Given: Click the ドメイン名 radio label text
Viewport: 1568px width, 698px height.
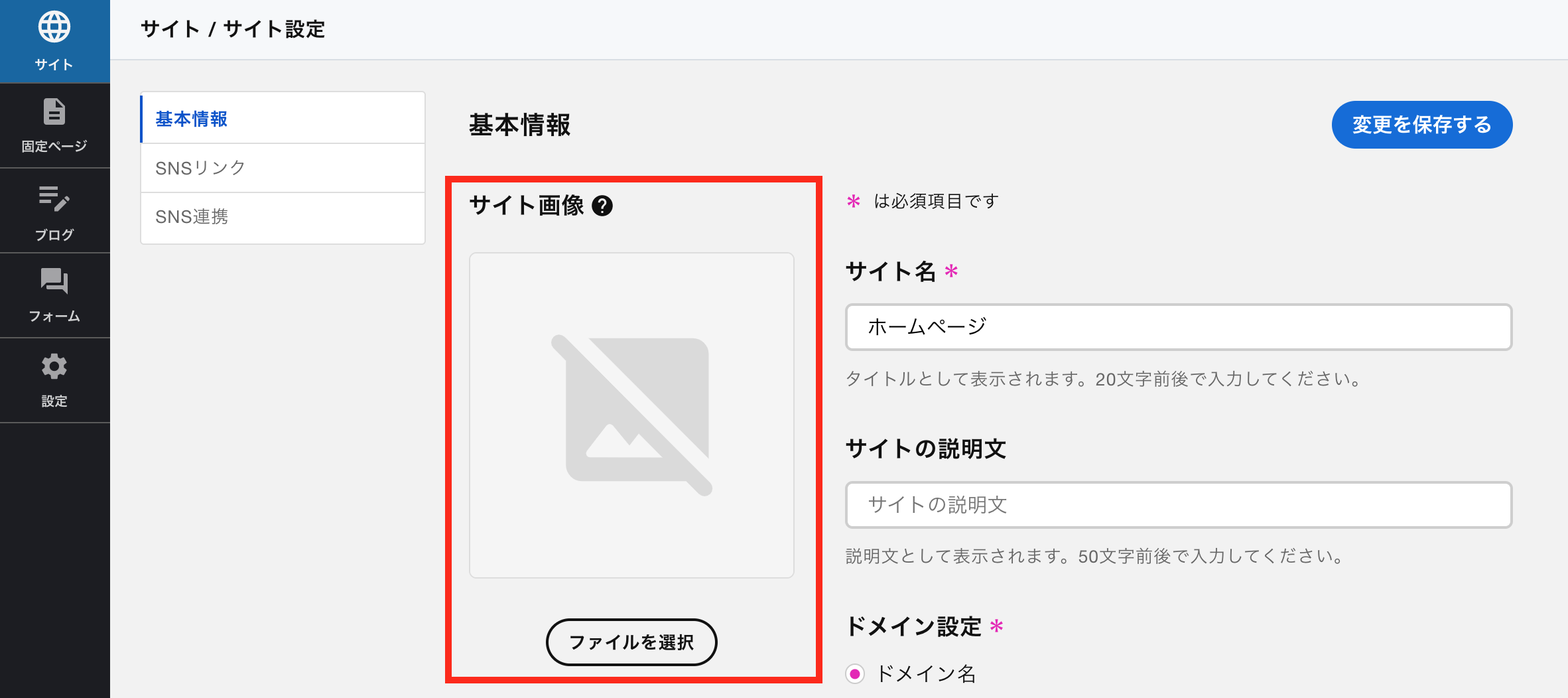Looking at the screenshot, I should click(x=926, y=674).
